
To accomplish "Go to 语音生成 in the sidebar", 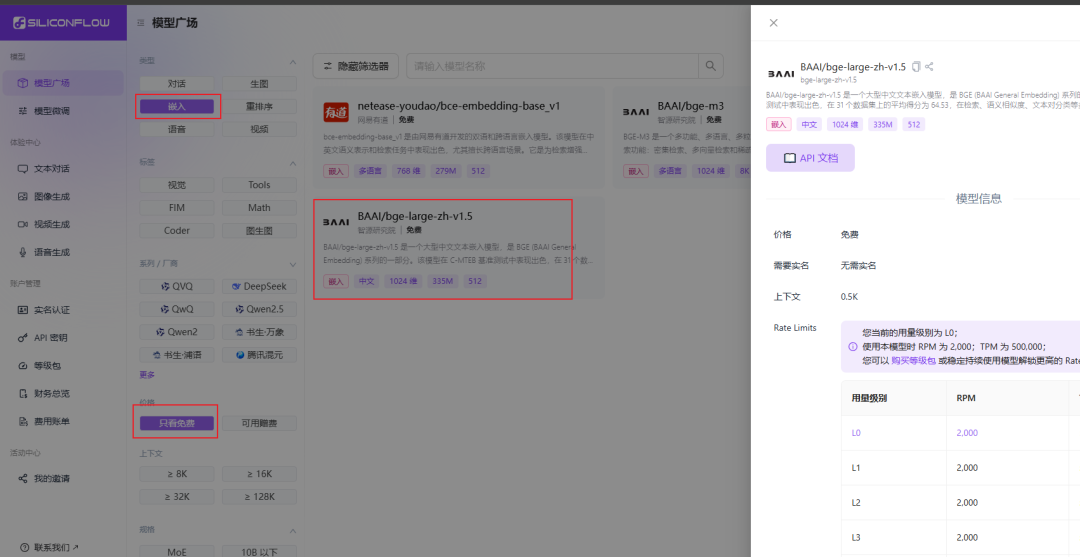I will point(63,252).
